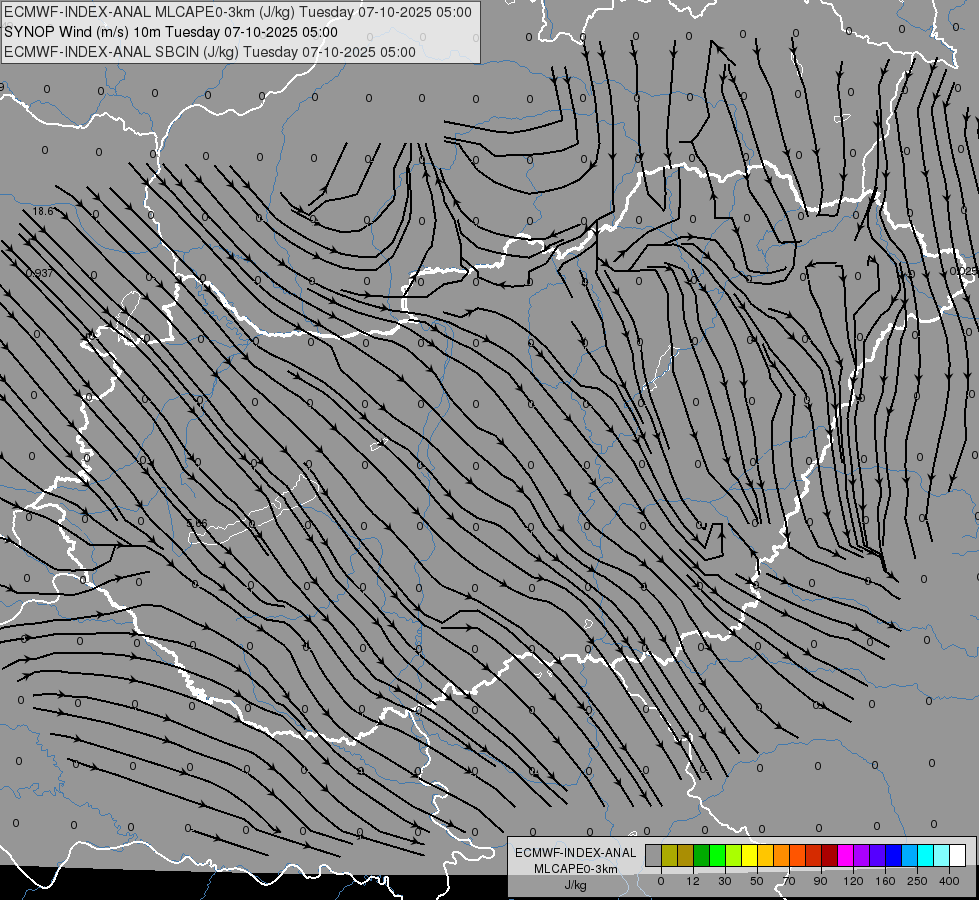The height and width of the screenshot is (900, 979).
Task: Select the 250 tick label in legend
Action: (917, 881)
